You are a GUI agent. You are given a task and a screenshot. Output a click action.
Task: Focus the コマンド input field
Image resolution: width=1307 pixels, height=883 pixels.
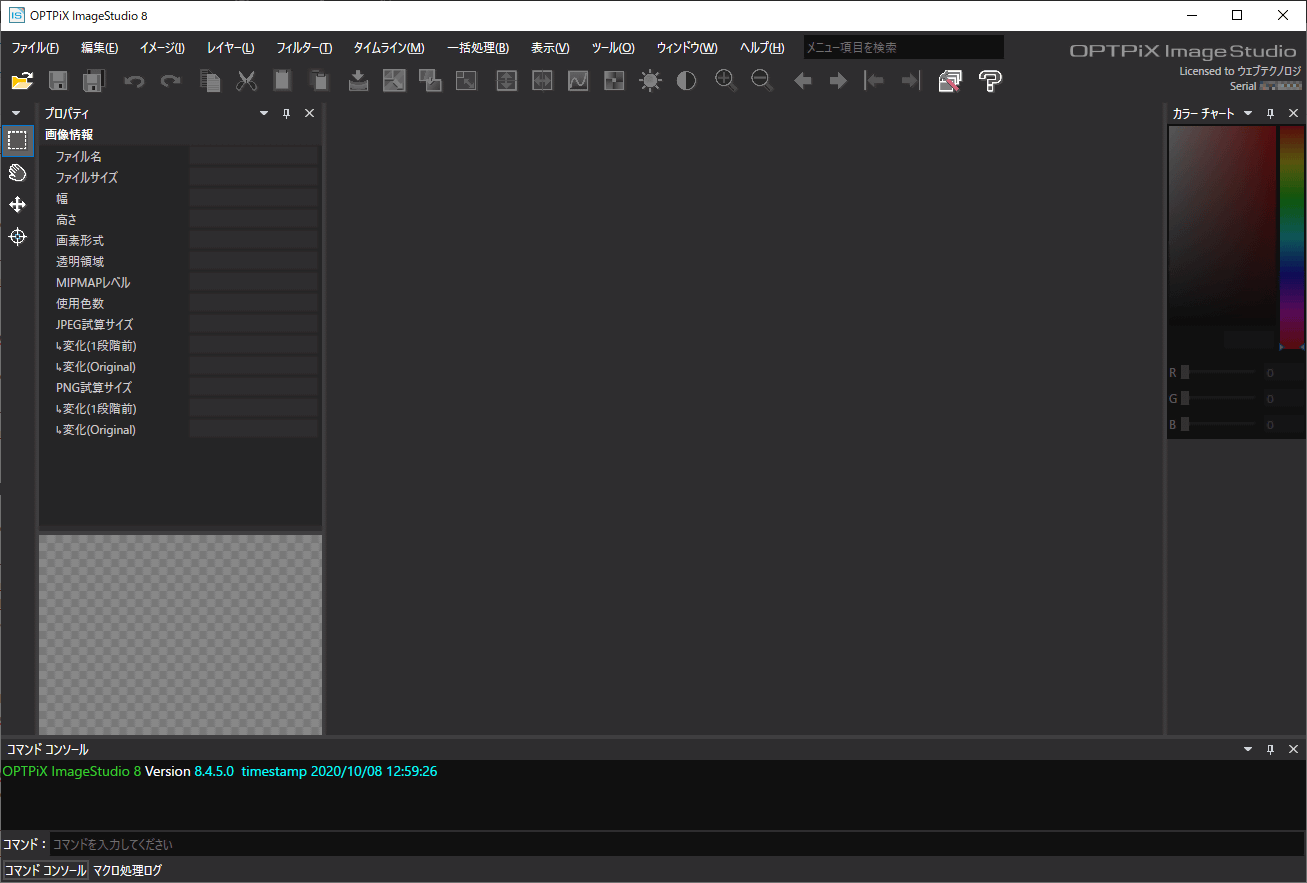[x=677, y=845]
